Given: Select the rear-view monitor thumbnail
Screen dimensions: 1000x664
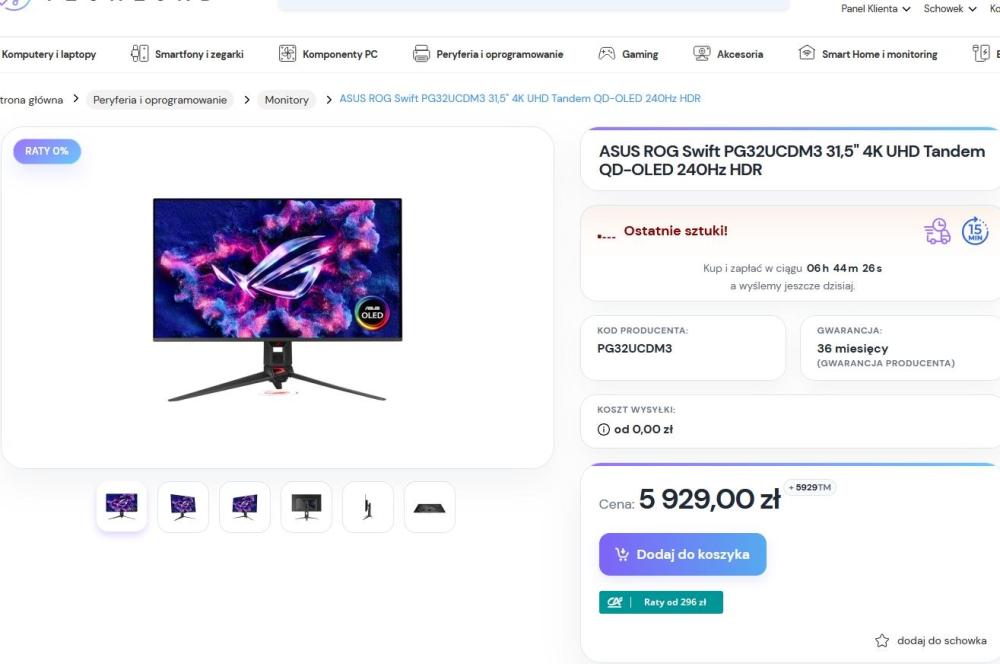Looking at the screenshot, I should 306,507.
